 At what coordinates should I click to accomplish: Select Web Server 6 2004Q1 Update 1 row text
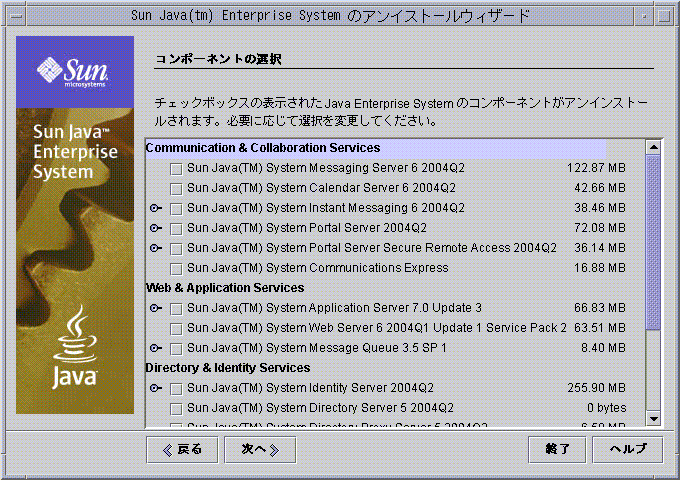(x=377, y=328)
